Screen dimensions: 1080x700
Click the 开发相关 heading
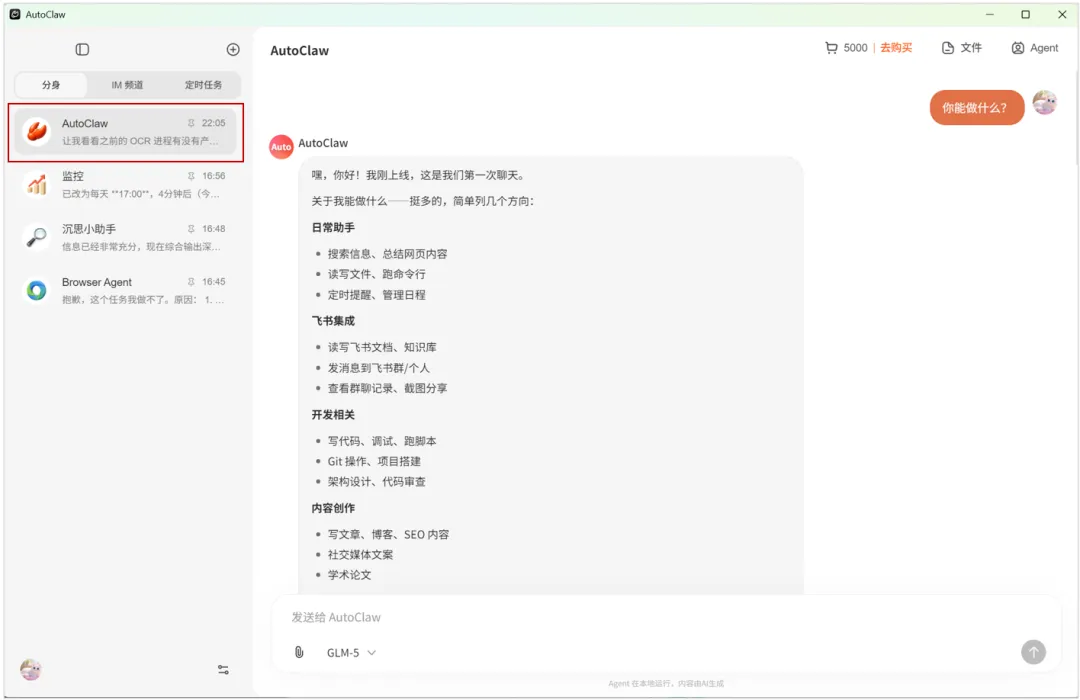tap(333, 415)
